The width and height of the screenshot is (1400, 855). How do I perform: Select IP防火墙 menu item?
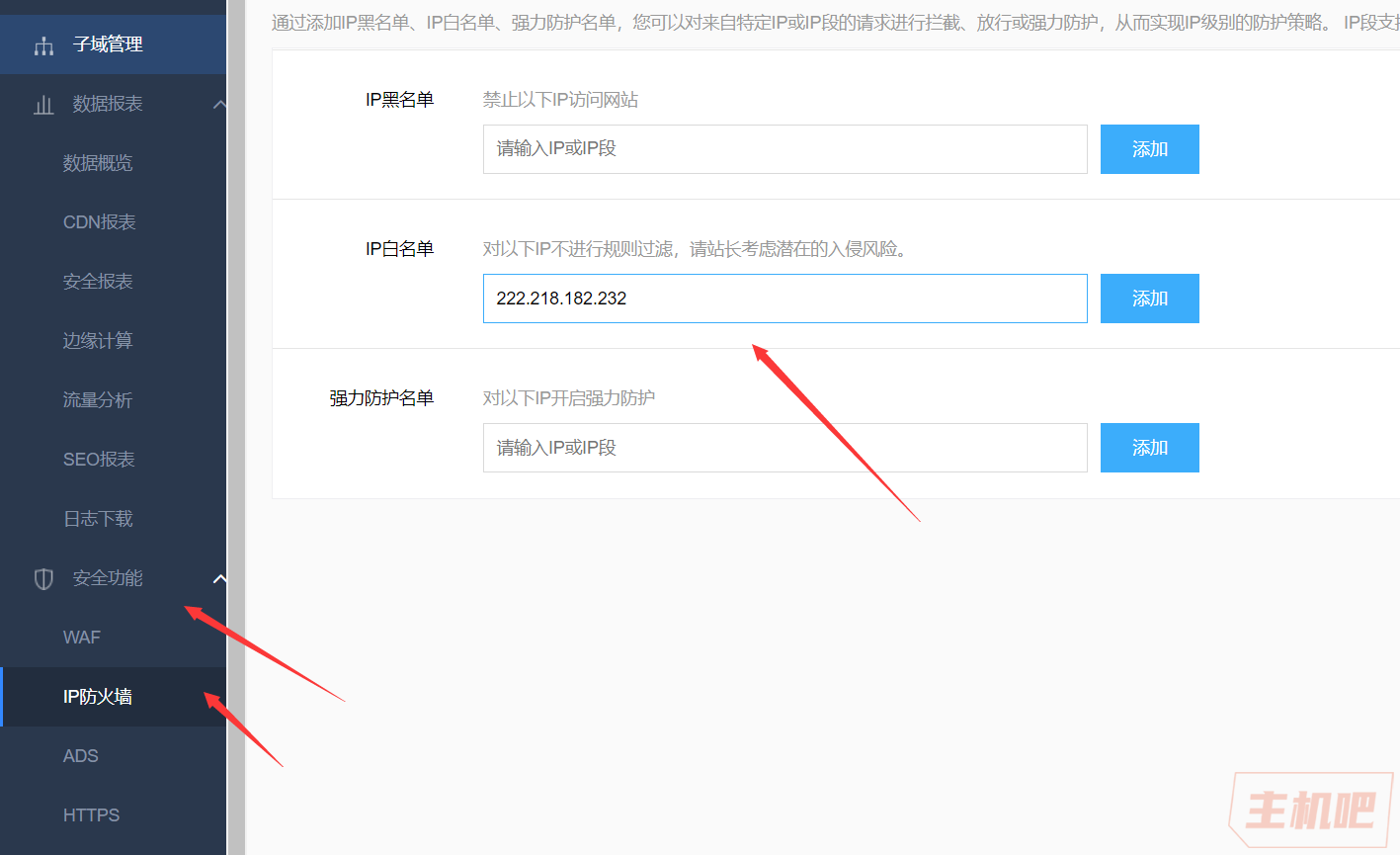[113, 697]
